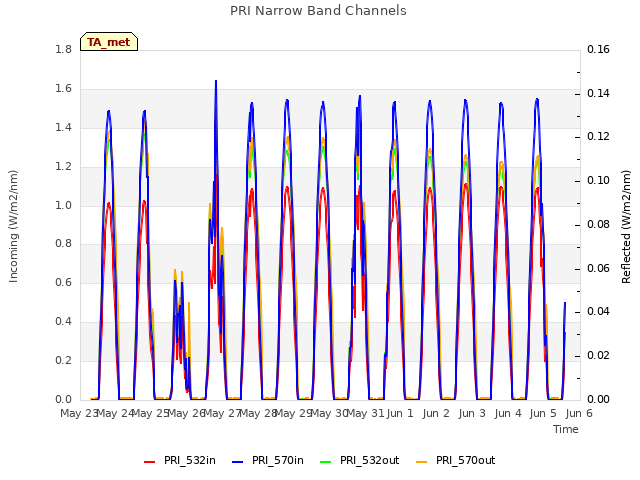The width and height of the screenshot is (640, 480).
Task: Click the Jun 5 x-axis tick label
Action: [x=543, y=413]
